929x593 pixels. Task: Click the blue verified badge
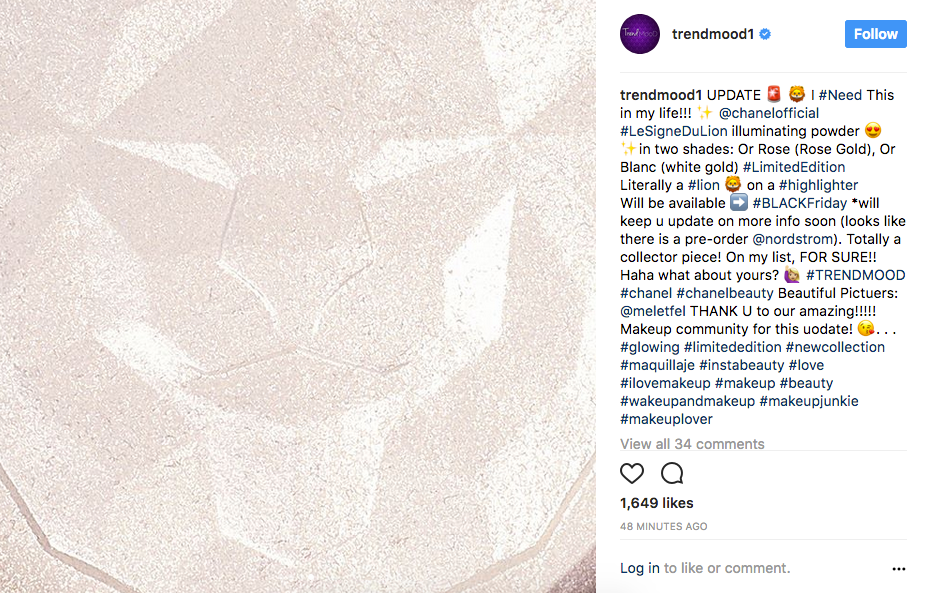(765, 34)
